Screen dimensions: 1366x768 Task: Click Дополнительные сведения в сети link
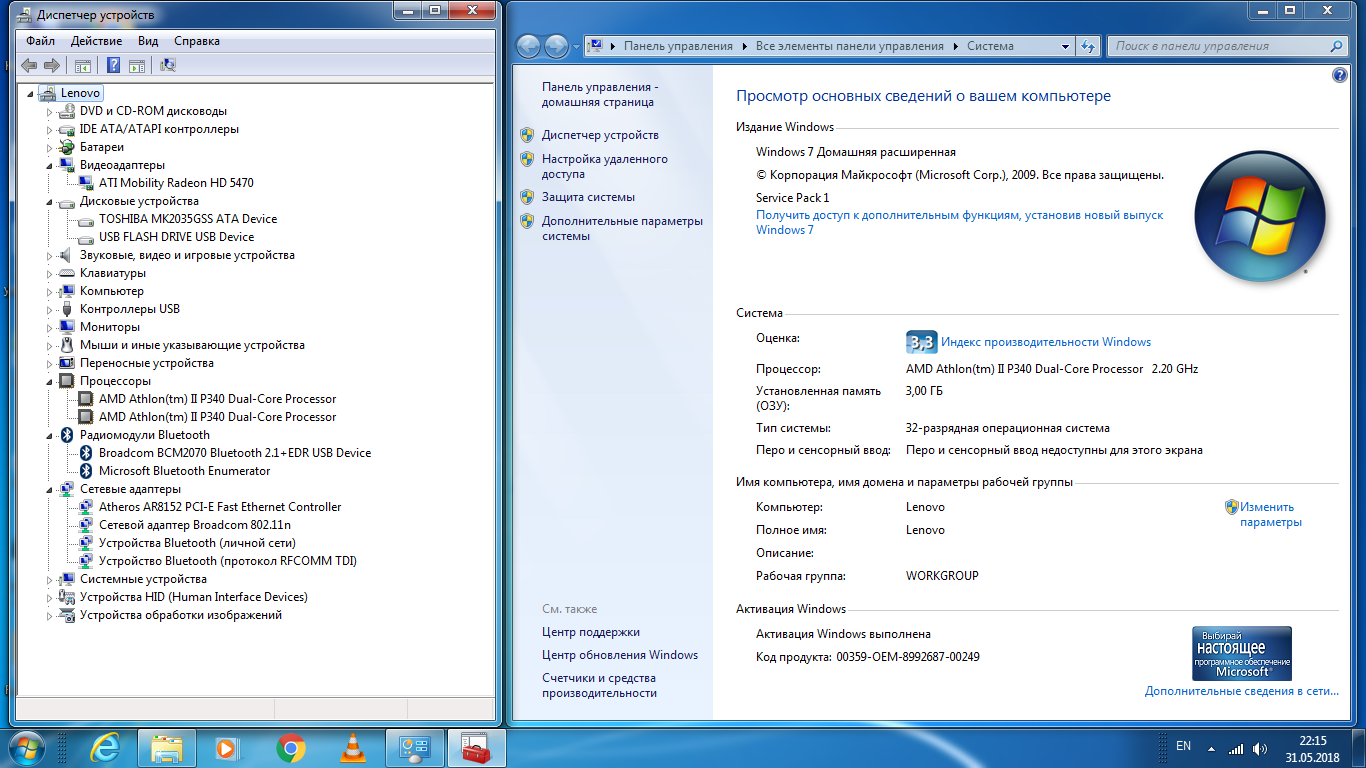(1241, 691)
